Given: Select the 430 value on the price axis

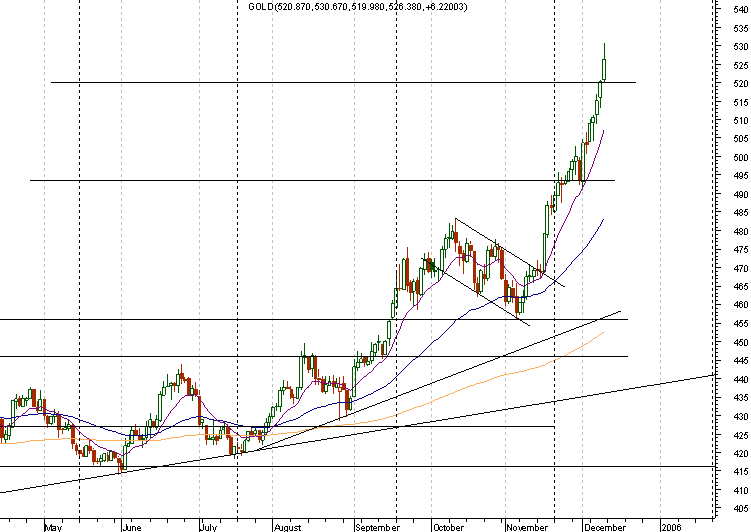Looking at the screenshot, I should (740, 417).
